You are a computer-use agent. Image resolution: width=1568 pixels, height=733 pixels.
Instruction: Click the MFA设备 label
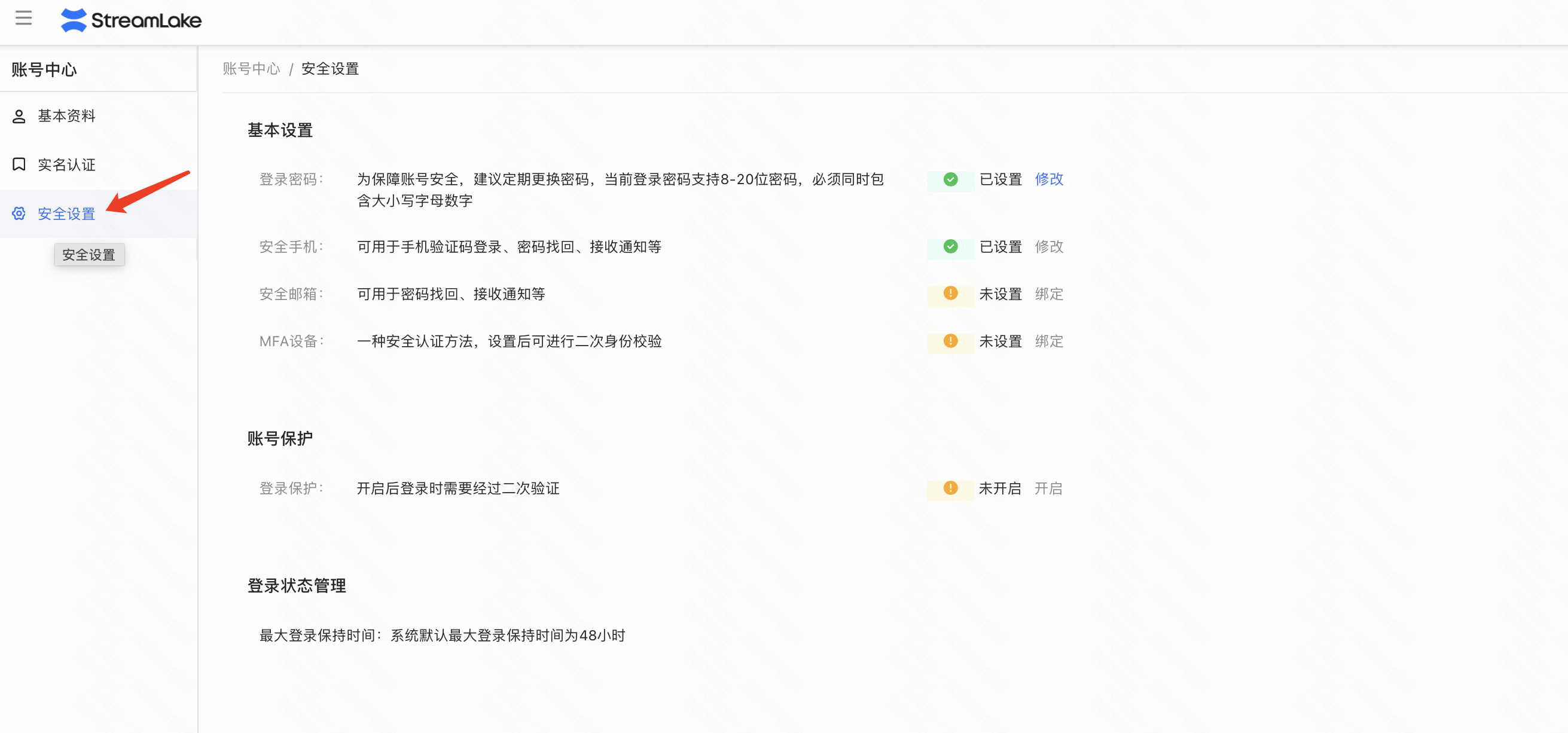(x=292, y=341)
